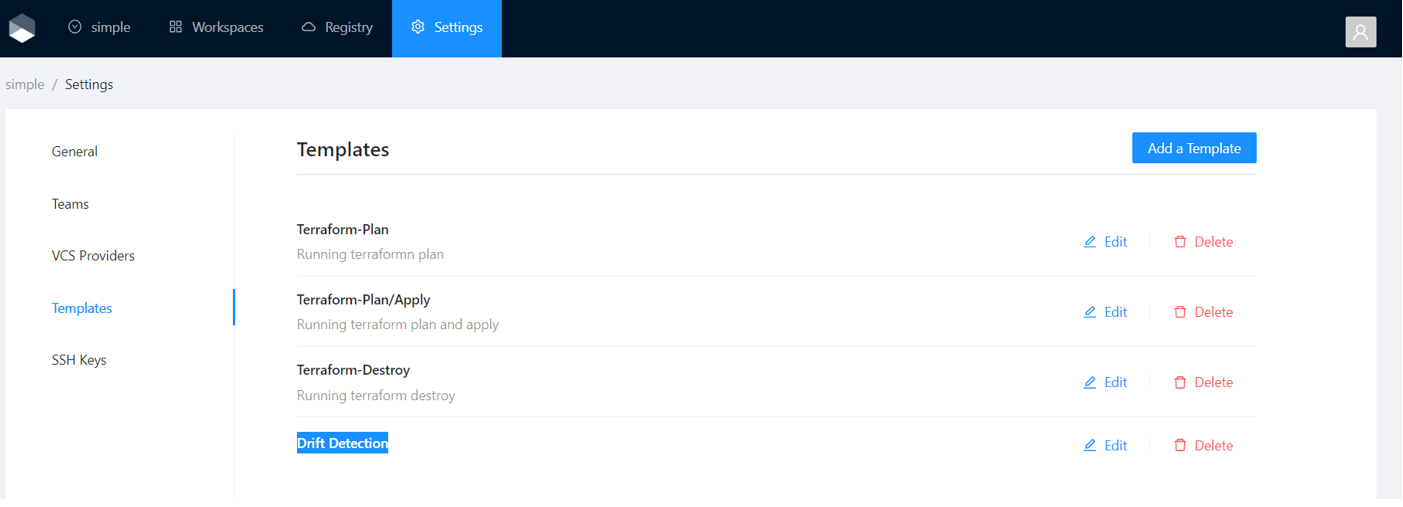1403x507 pixels.
Task: Open the user avatar profile icon
Action: point(1360,32)
